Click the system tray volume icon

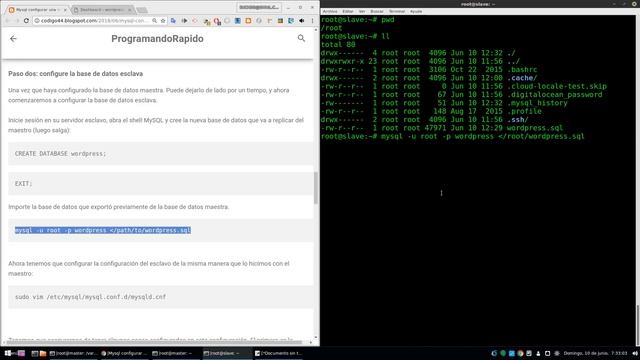[x=635, y=353]
